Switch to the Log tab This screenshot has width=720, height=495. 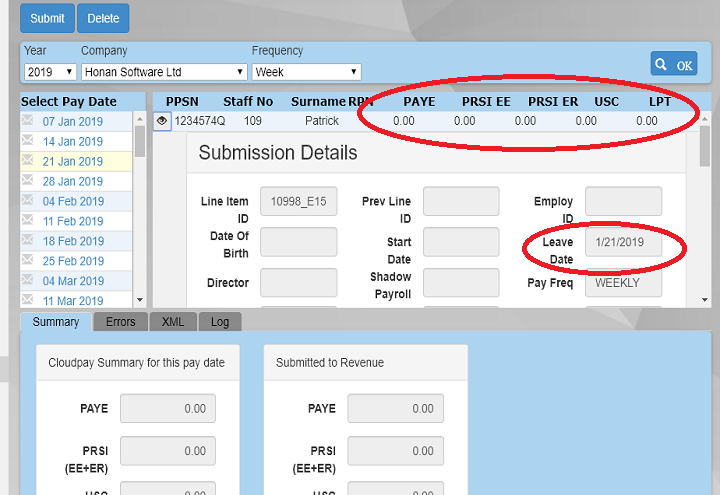coord(219,322)
